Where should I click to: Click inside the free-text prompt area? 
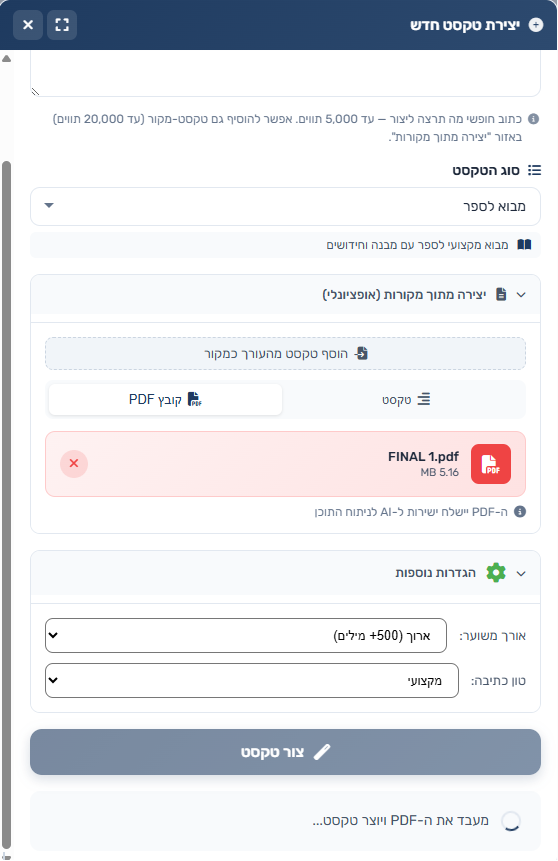286,73
